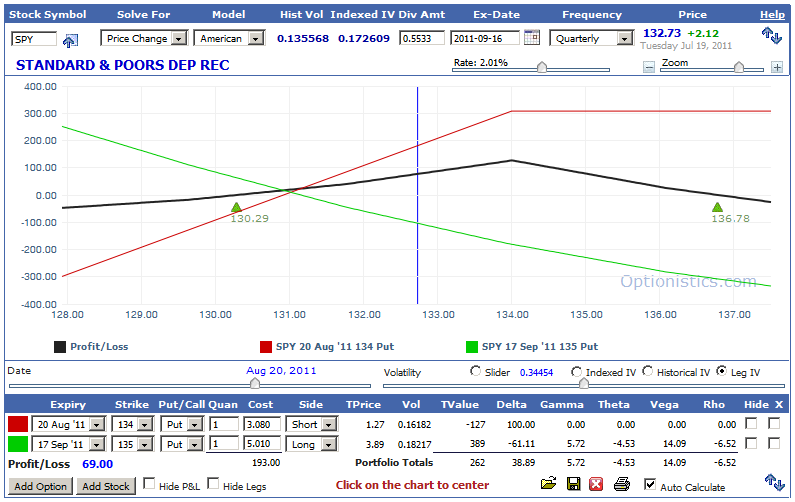This screenshot has width=795, height=502.
Task: Select the Historical IV radio button
Action: click(x=647, y=371)
